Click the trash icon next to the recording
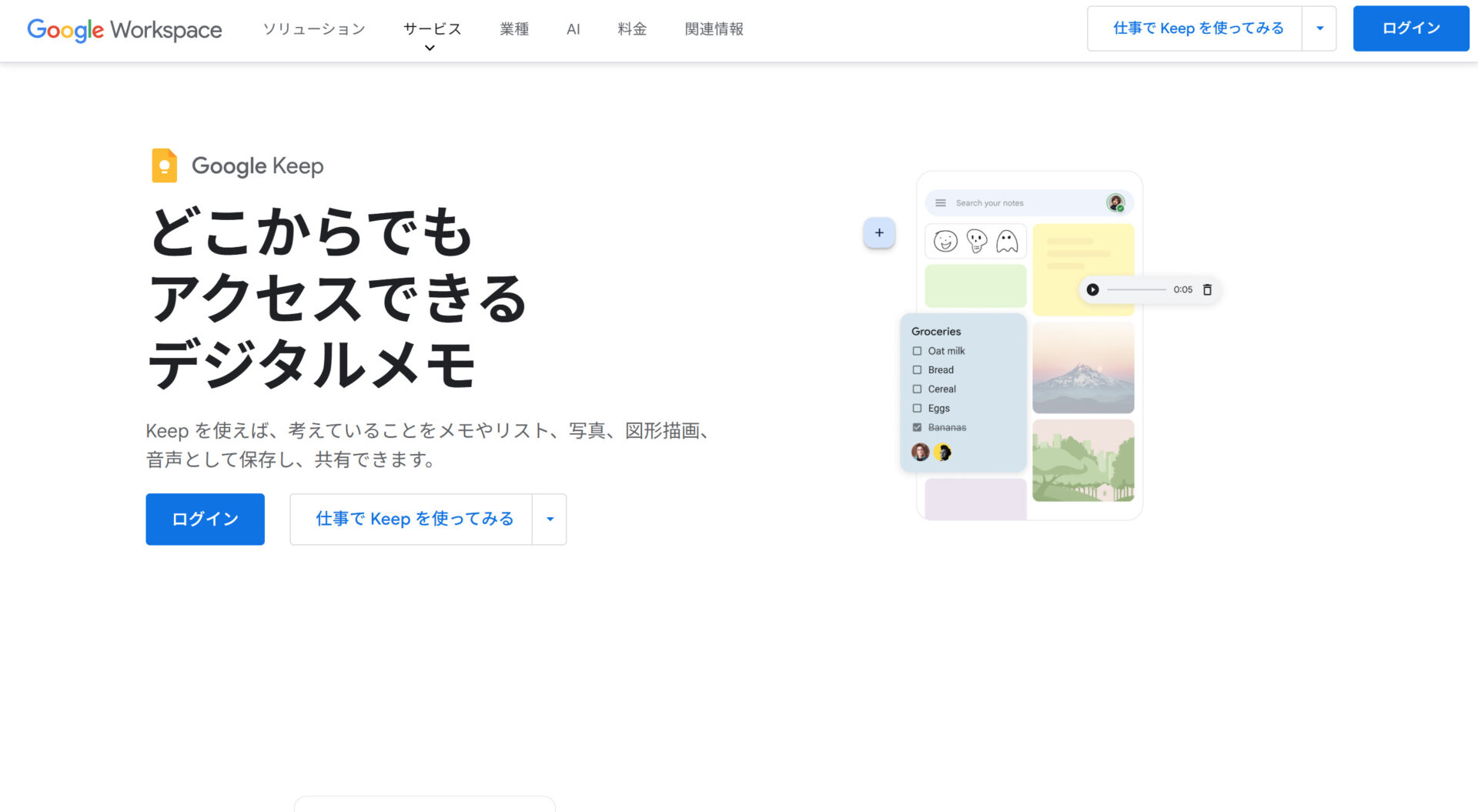Screen dimensions: 1478x812 point(1207,289)
